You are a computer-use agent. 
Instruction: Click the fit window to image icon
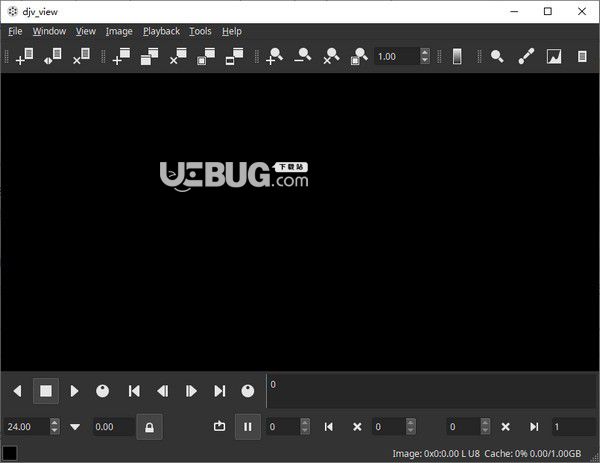pos(206,57)
